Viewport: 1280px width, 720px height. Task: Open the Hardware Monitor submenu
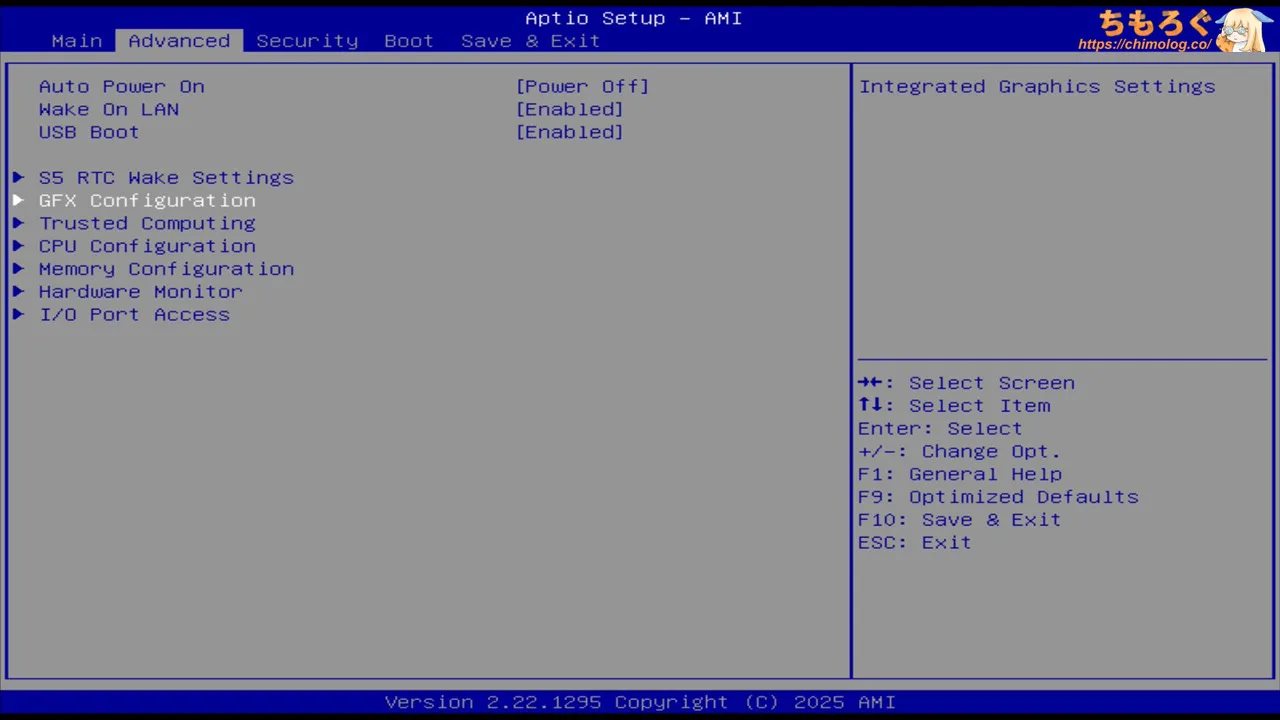[x=140, y=292]
